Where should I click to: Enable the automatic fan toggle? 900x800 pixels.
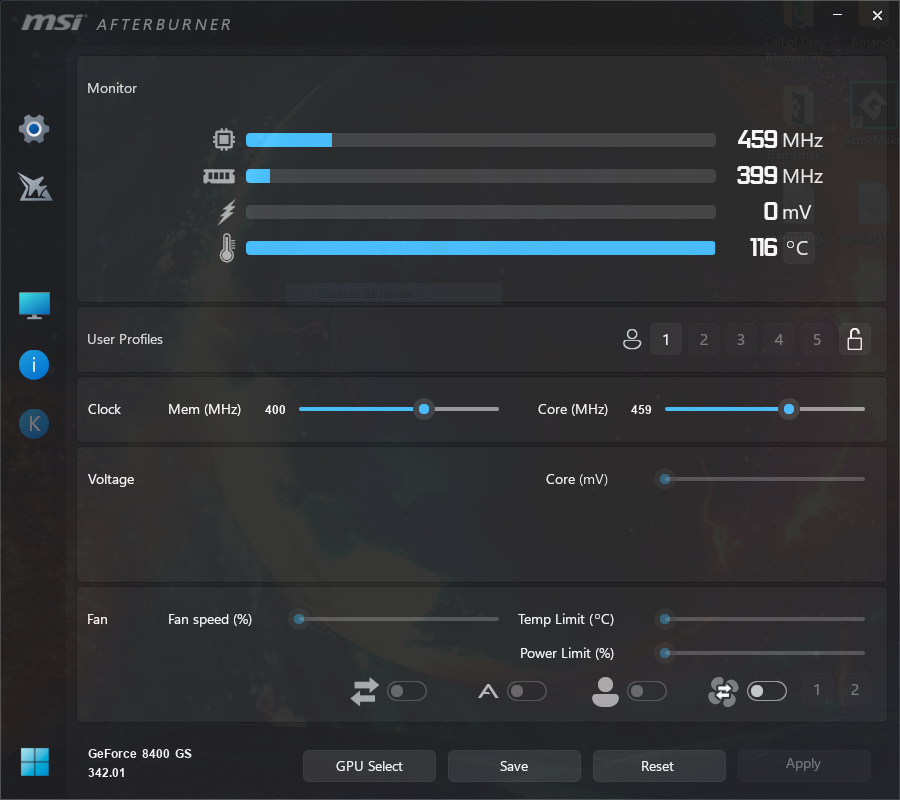click(527, 692)
